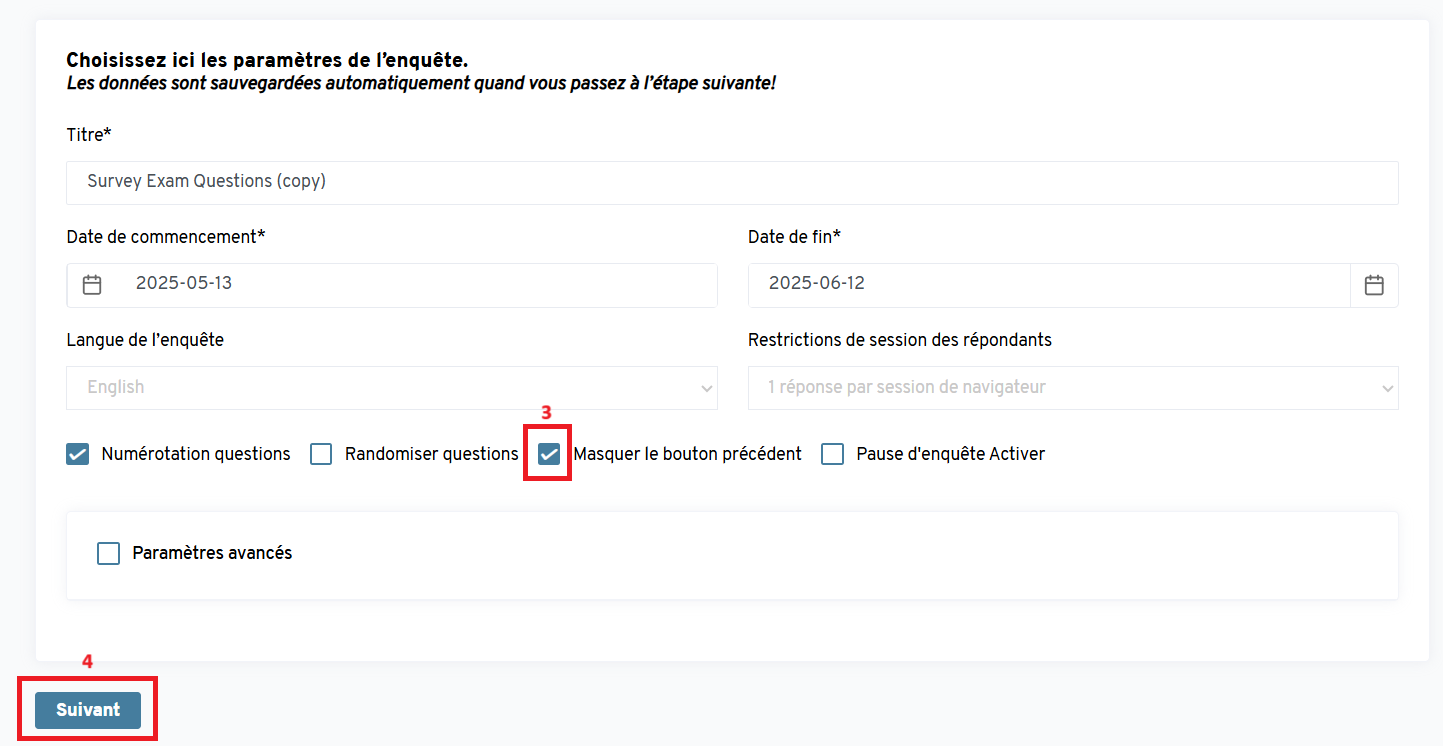
Task: Click the "Date de fin*" label
Action: pyautogui.click(x=794, y=237)
